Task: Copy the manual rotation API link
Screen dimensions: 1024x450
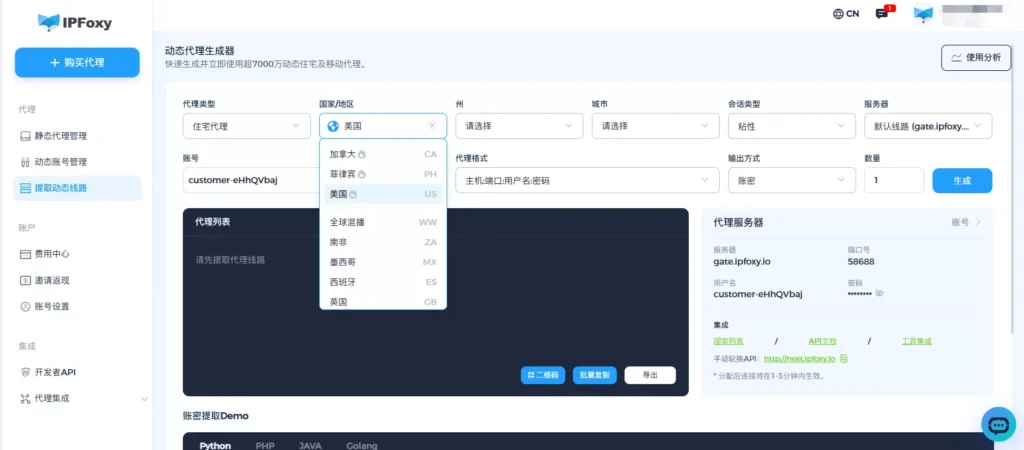Action: point(844,358)
